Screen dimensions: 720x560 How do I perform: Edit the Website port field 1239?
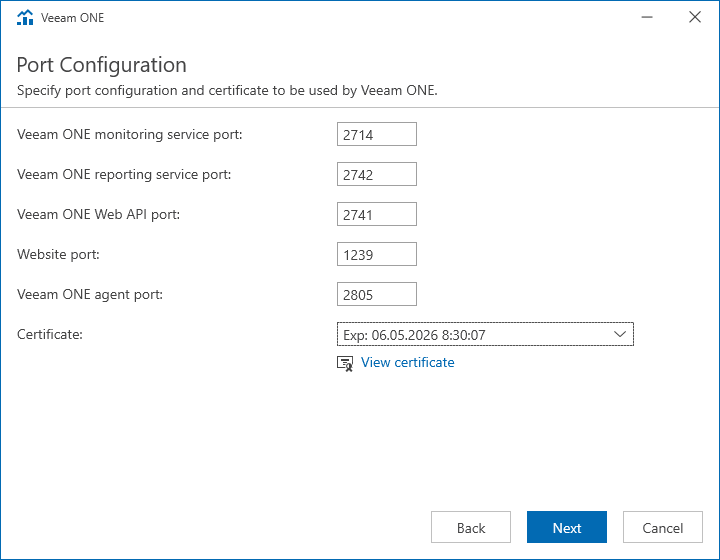pyautogui.click(x=377, y=254)
